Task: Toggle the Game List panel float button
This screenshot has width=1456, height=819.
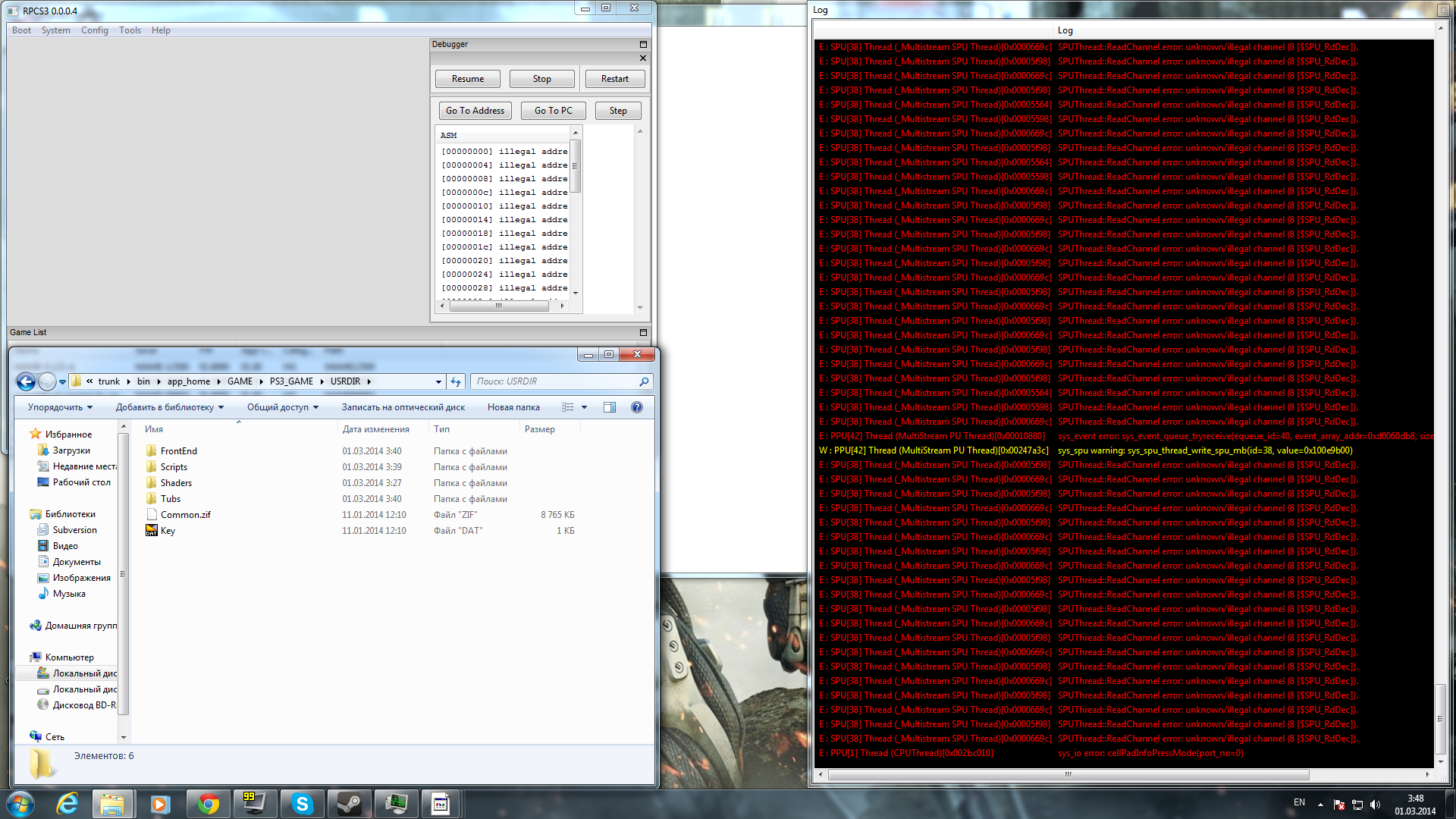Action: 643,332
